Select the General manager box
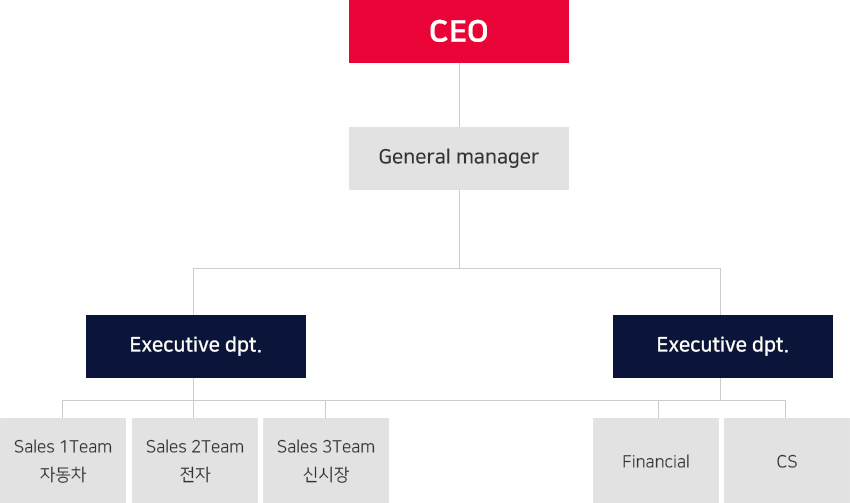The image size is (850, 503). point(459,158)
